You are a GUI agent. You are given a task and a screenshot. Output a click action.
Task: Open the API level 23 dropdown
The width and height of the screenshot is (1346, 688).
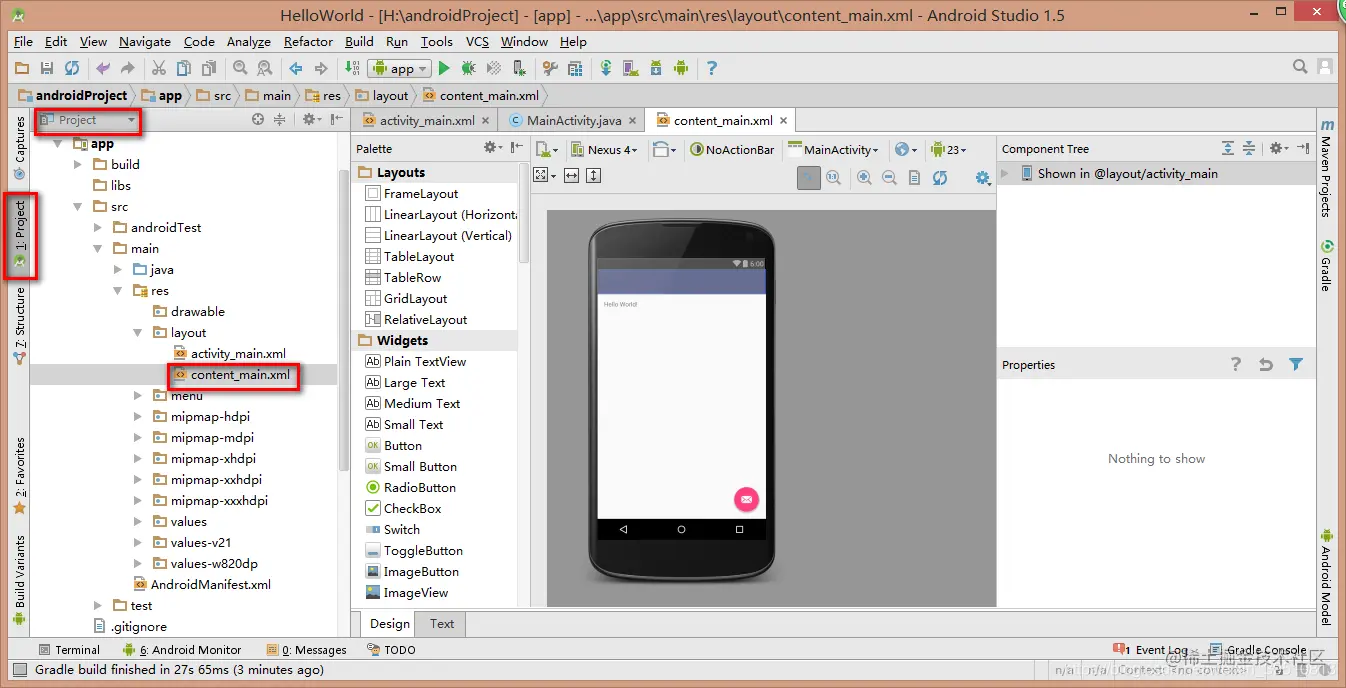pyautogui.click(x=948, y=150)
